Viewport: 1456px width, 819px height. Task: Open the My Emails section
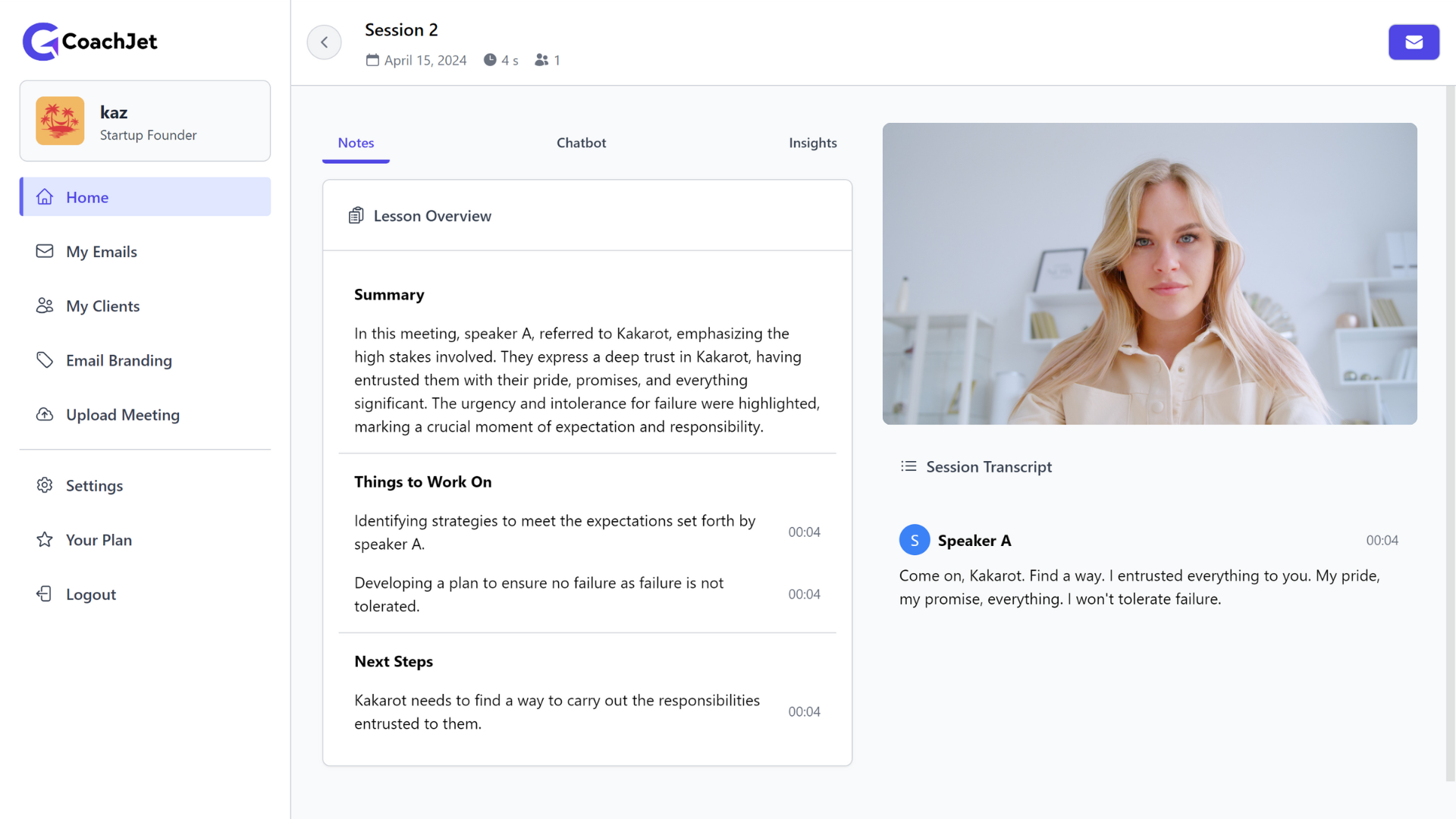(102, 250)
